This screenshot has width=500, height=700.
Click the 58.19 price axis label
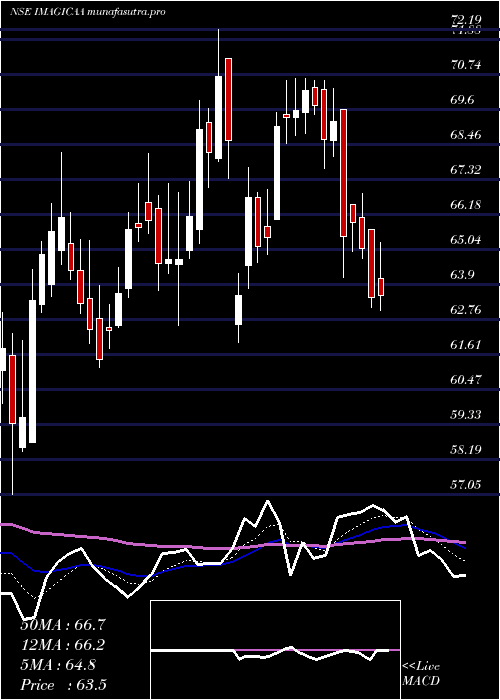[x=466, y=449]
